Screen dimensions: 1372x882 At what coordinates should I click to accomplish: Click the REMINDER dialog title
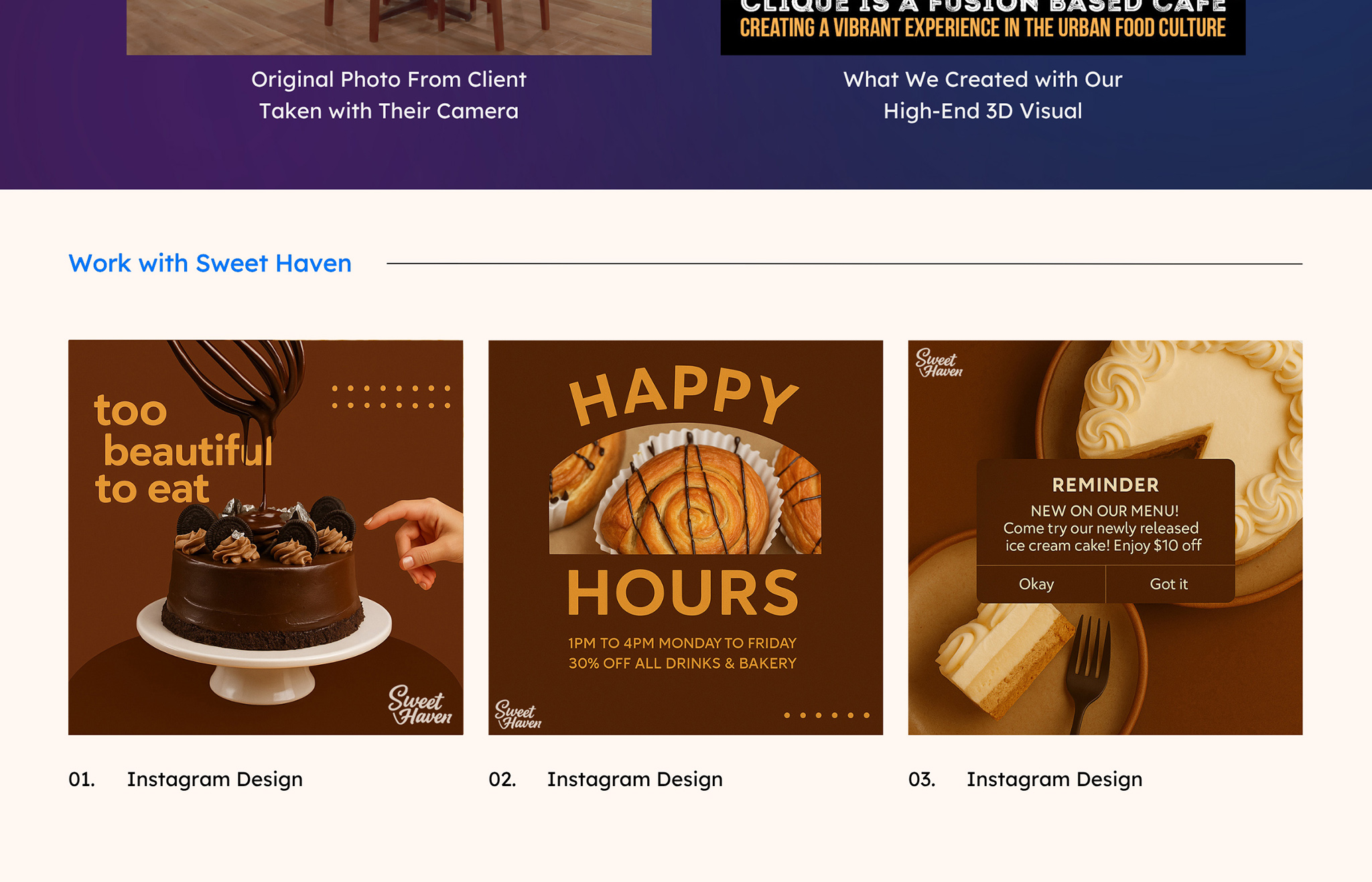click(x=1105, y=485)
